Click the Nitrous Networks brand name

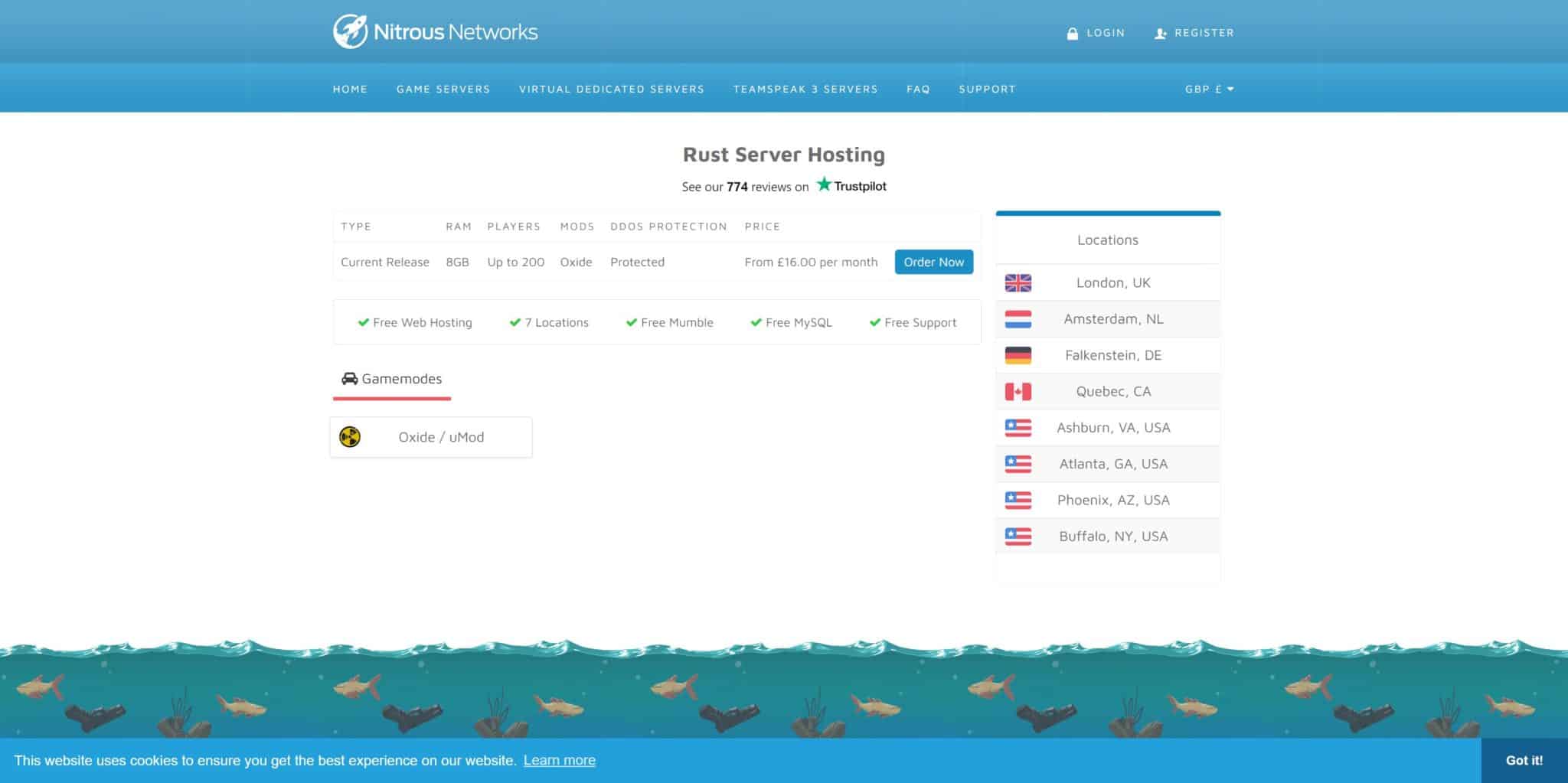pos(456,32)
